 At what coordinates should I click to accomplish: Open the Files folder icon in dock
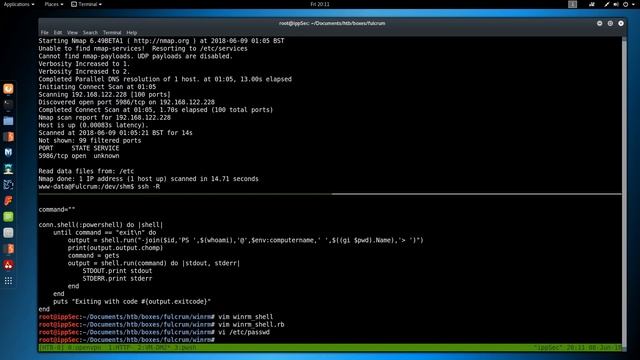coord(8,121)
